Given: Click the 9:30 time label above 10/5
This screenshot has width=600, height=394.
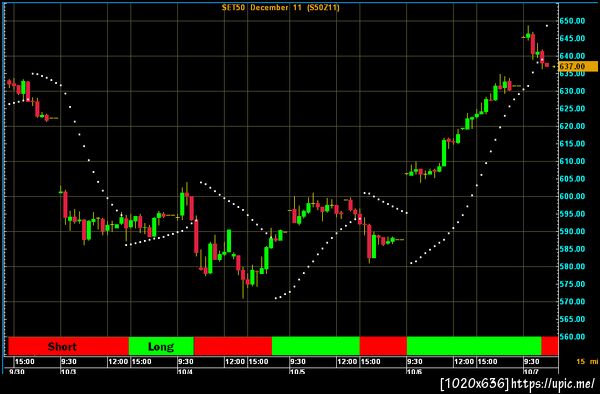Looking at the screenshot, I should click(x=298, y=362).
